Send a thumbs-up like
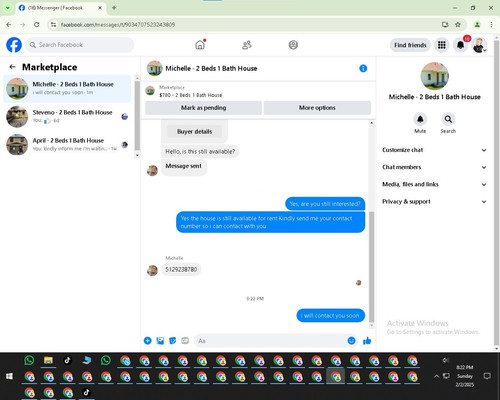500x400 pixels. [x=367, y=340]
